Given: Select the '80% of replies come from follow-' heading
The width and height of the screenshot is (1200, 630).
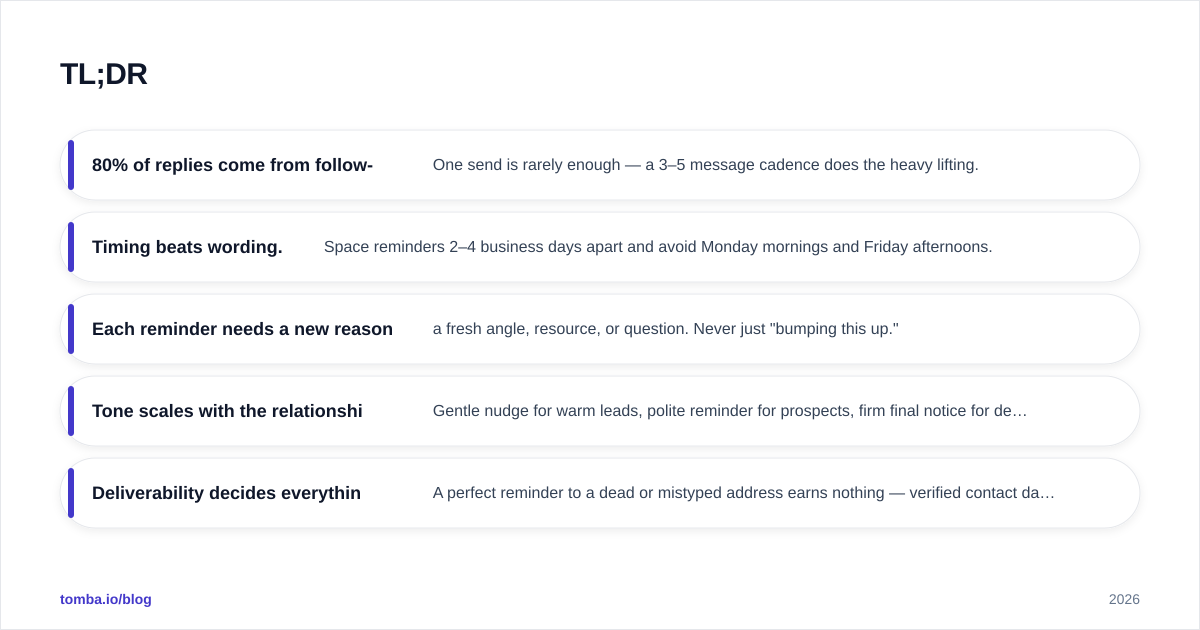Looking at the screenshot, I should click(x=232, y=165).
